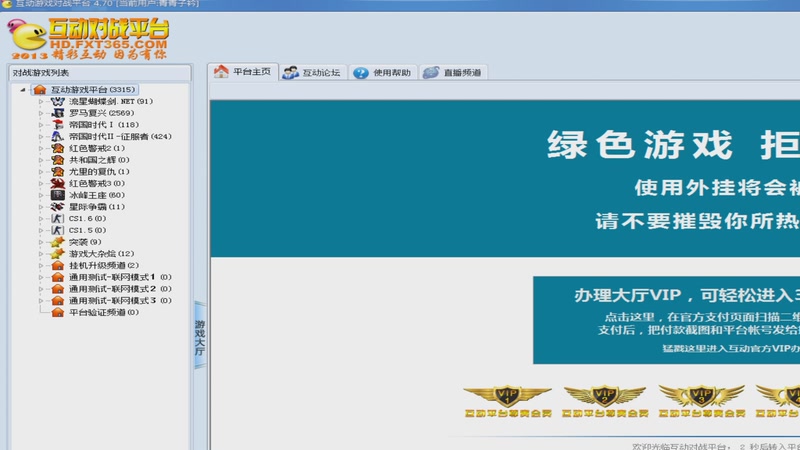Screen dimensions: 800x450
Task: Select the 冰峰王座 (60) row
Action: [97, 195]
